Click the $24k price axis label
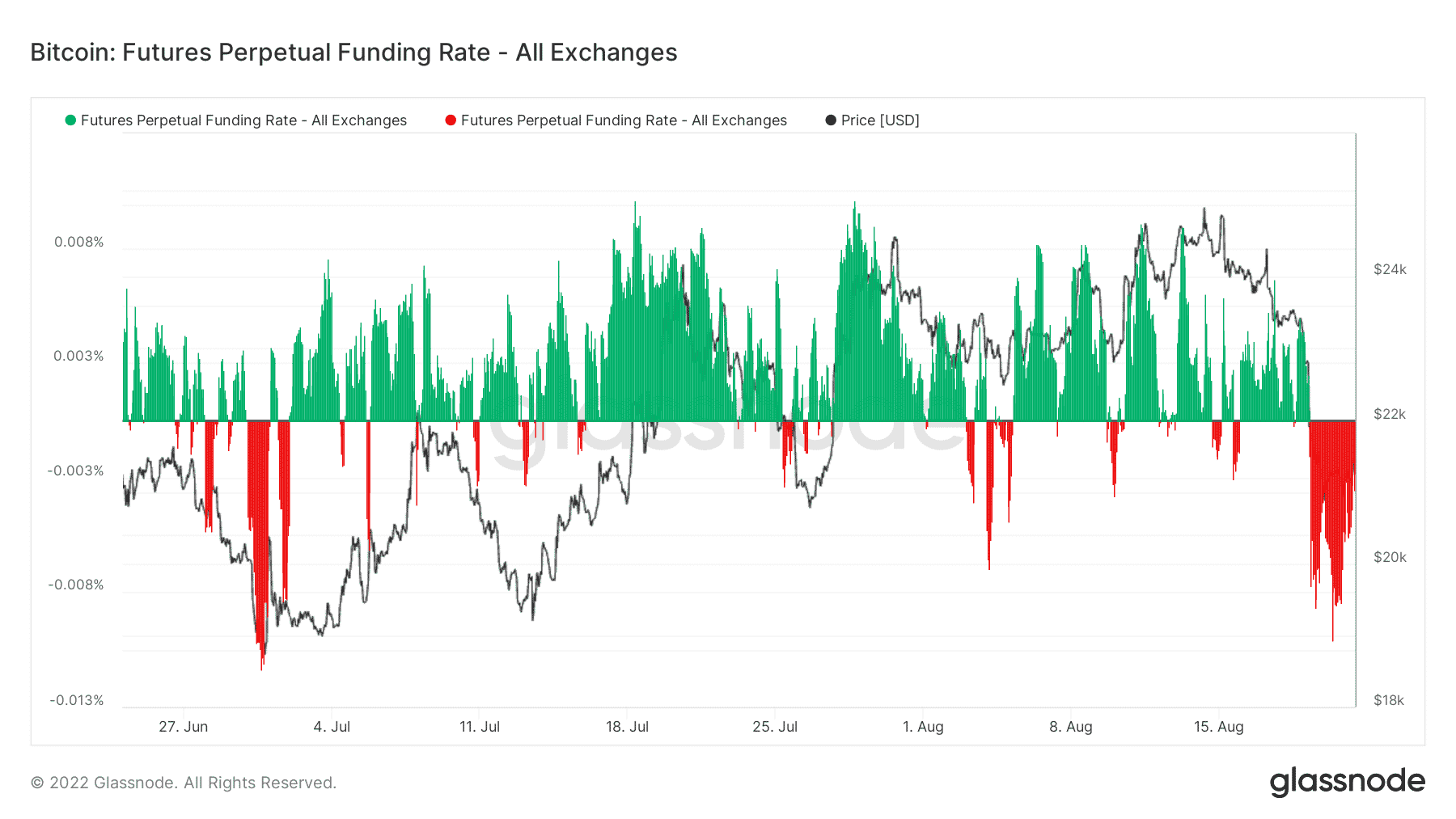 [1390, 269]
